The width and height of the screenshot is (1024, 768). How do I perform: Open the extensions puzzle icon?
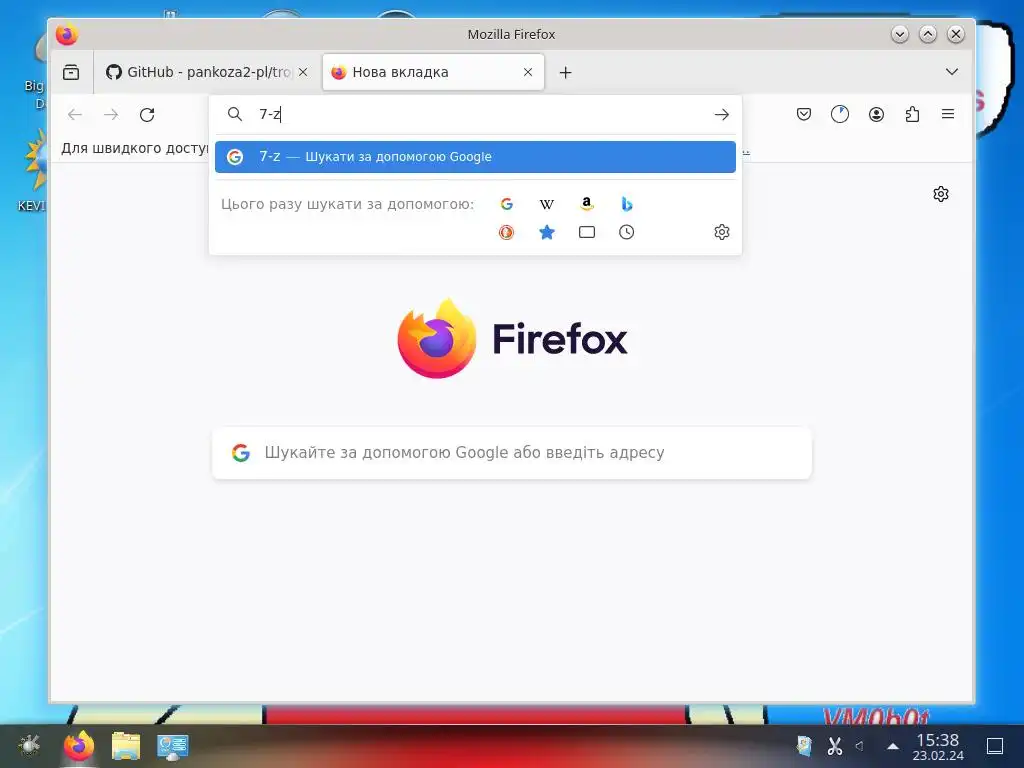[912, 115]
